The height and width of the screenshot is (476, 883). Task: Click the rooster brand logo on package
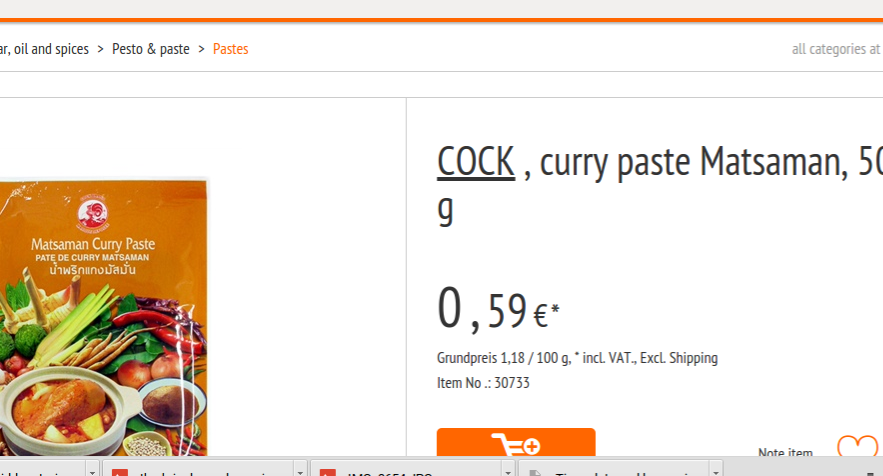(92, 213)
